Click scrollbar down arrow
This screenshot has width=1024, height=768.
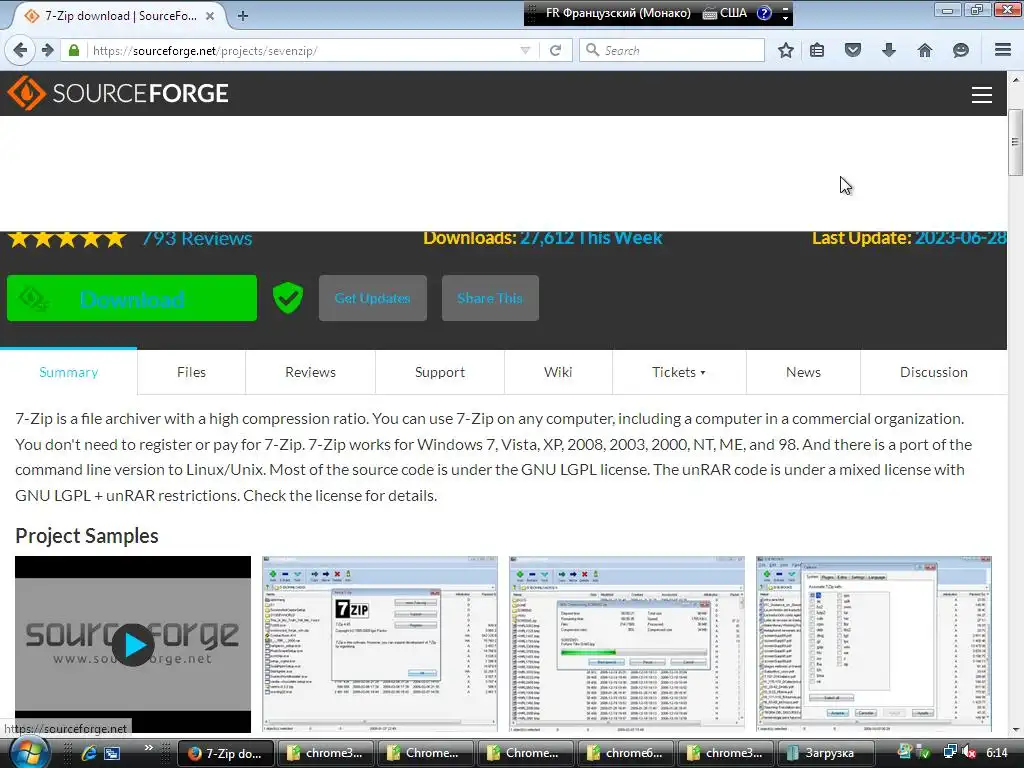(x=1016, y=729)
